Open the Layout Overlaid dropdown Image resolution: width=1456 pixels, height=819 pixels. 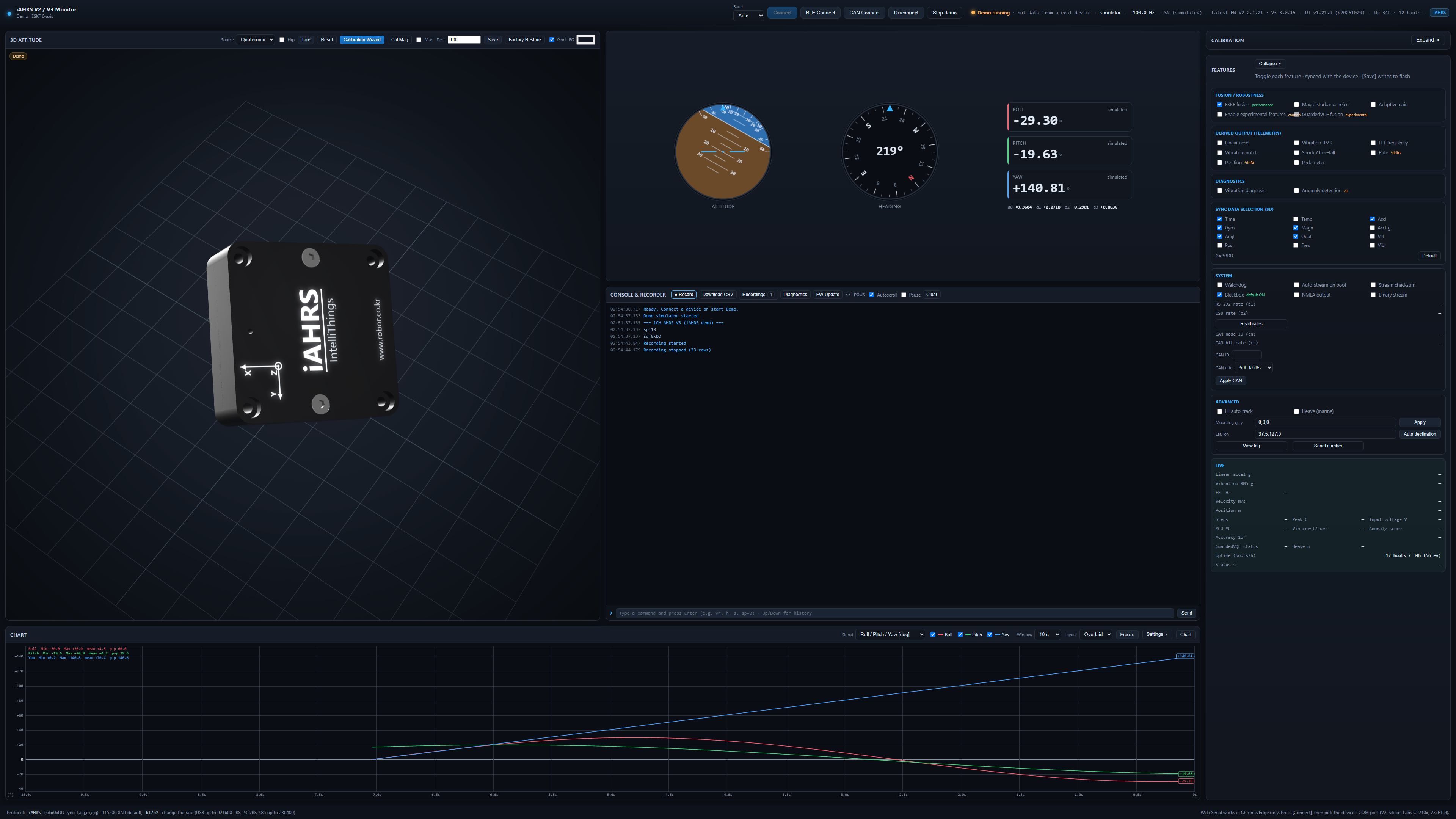pyautogui.click(x=1096, y=635)
